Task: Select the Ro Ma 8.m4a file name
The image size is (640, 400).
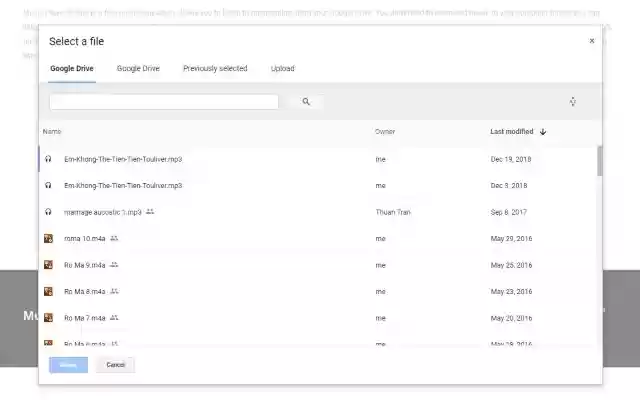Action: click(84, 292)
